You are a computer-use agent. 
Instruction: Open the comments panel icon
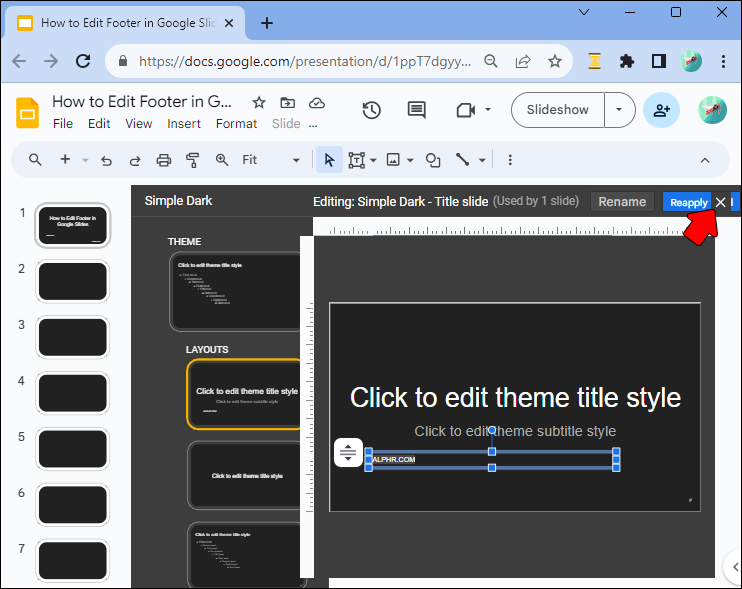pyautogui.click(x=416, y=110)
